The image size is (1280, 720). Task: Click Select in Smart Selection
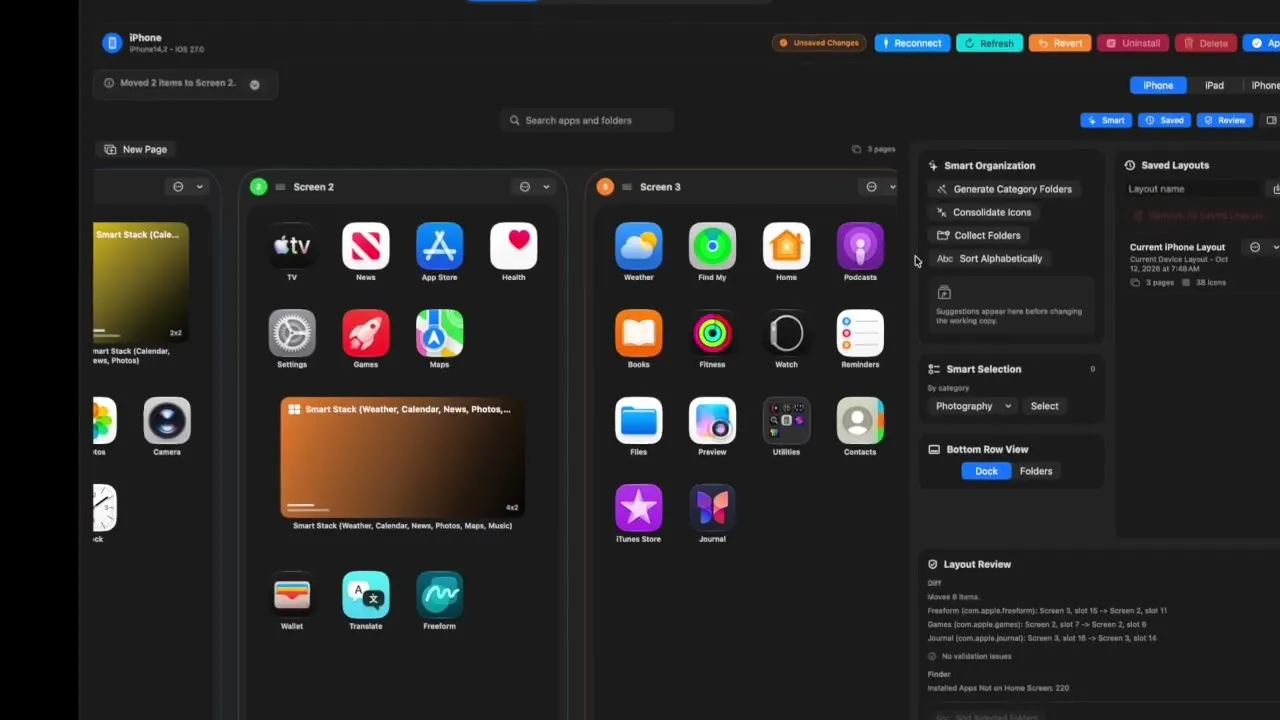(1044, 406)
